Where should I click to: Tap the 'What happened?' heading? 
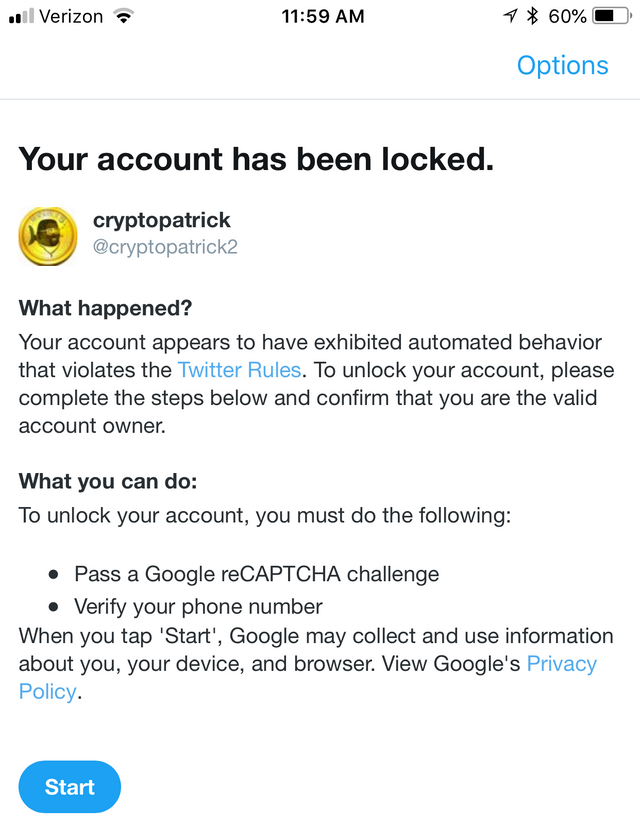point(105,309)
